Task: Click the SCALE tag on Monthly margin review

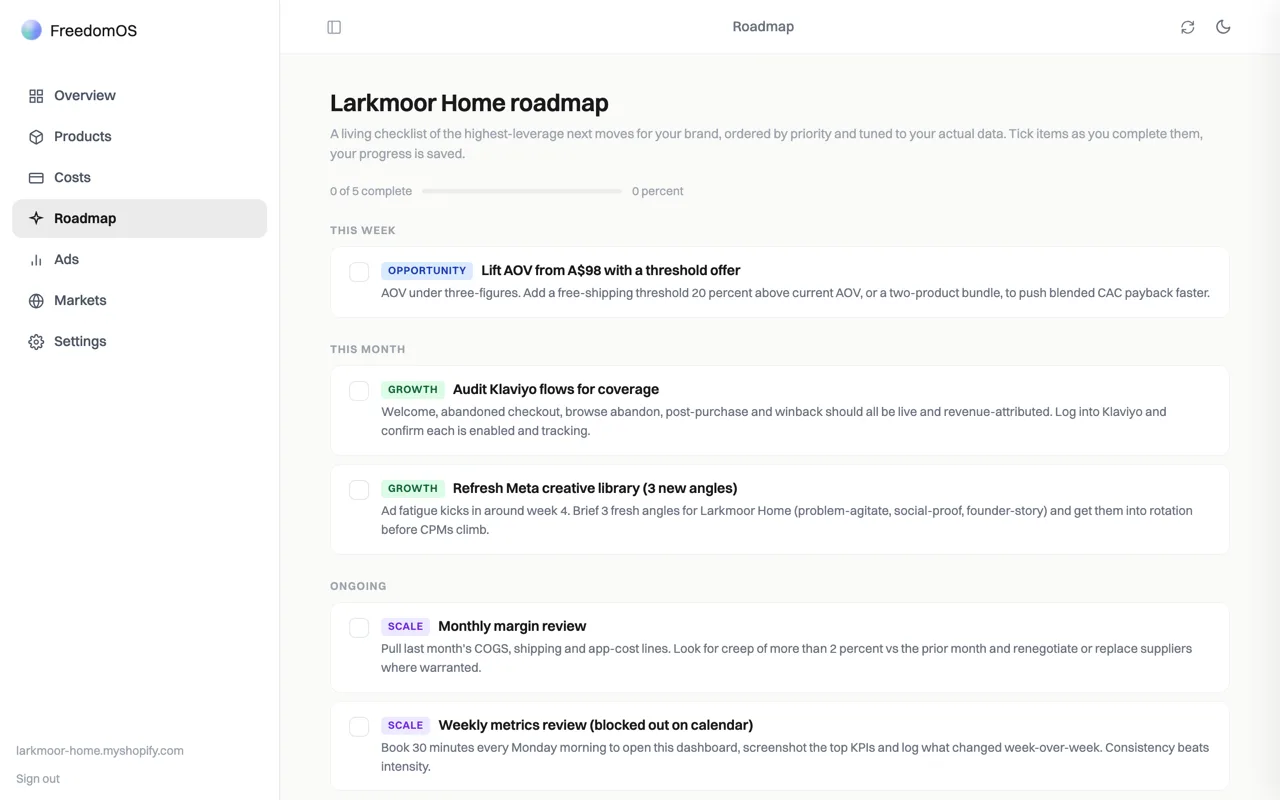Action: (405, 627)
